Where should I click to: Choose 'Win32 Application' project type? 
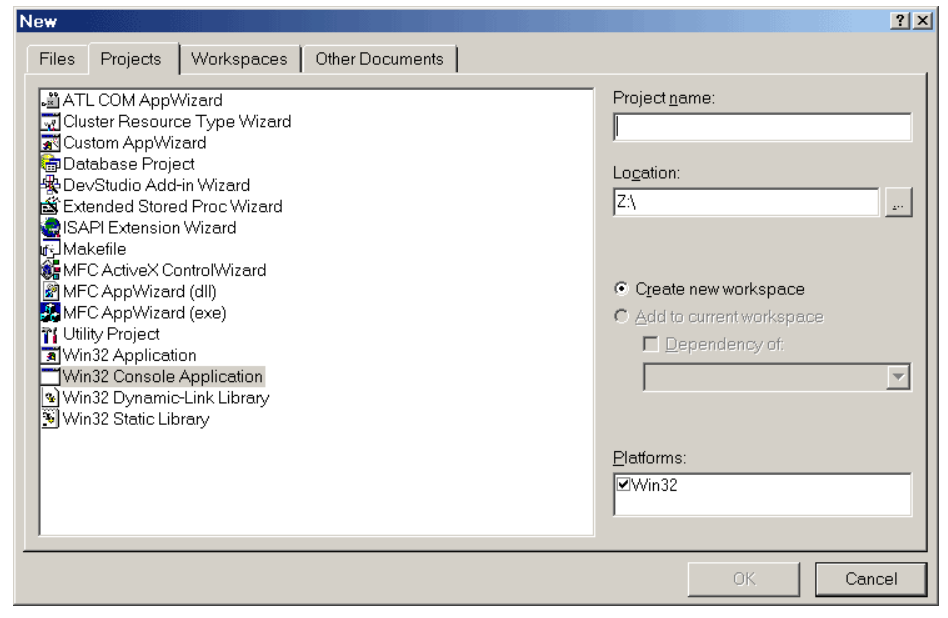(130, 355)
